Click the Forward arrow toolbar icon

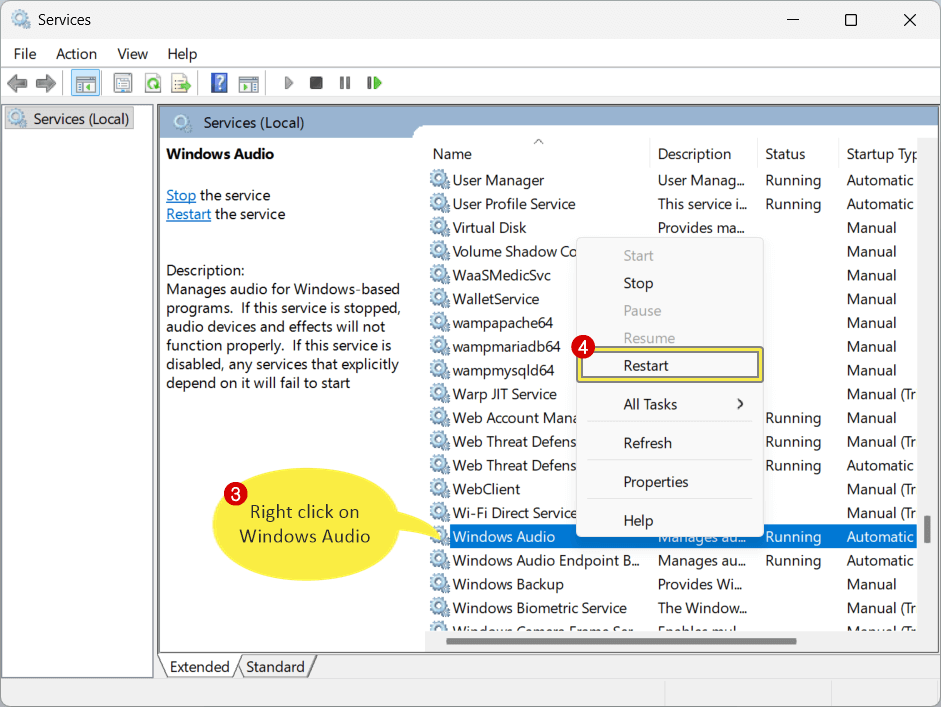coord(46,83)
